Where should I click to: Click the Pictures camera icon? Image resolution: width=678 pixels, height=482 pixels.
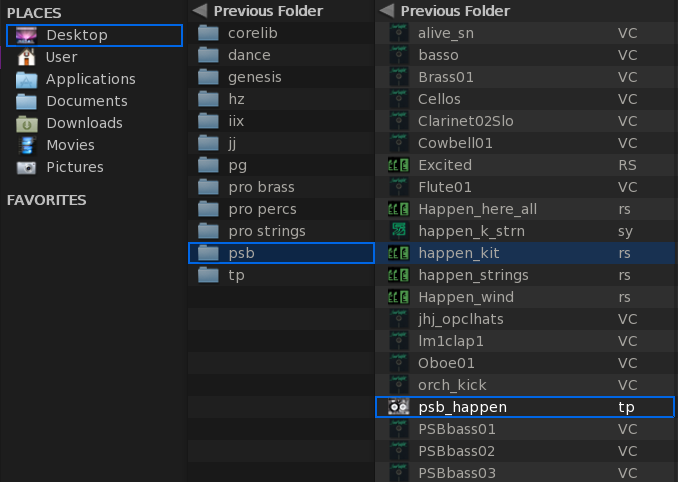click(x=27, y=167)
